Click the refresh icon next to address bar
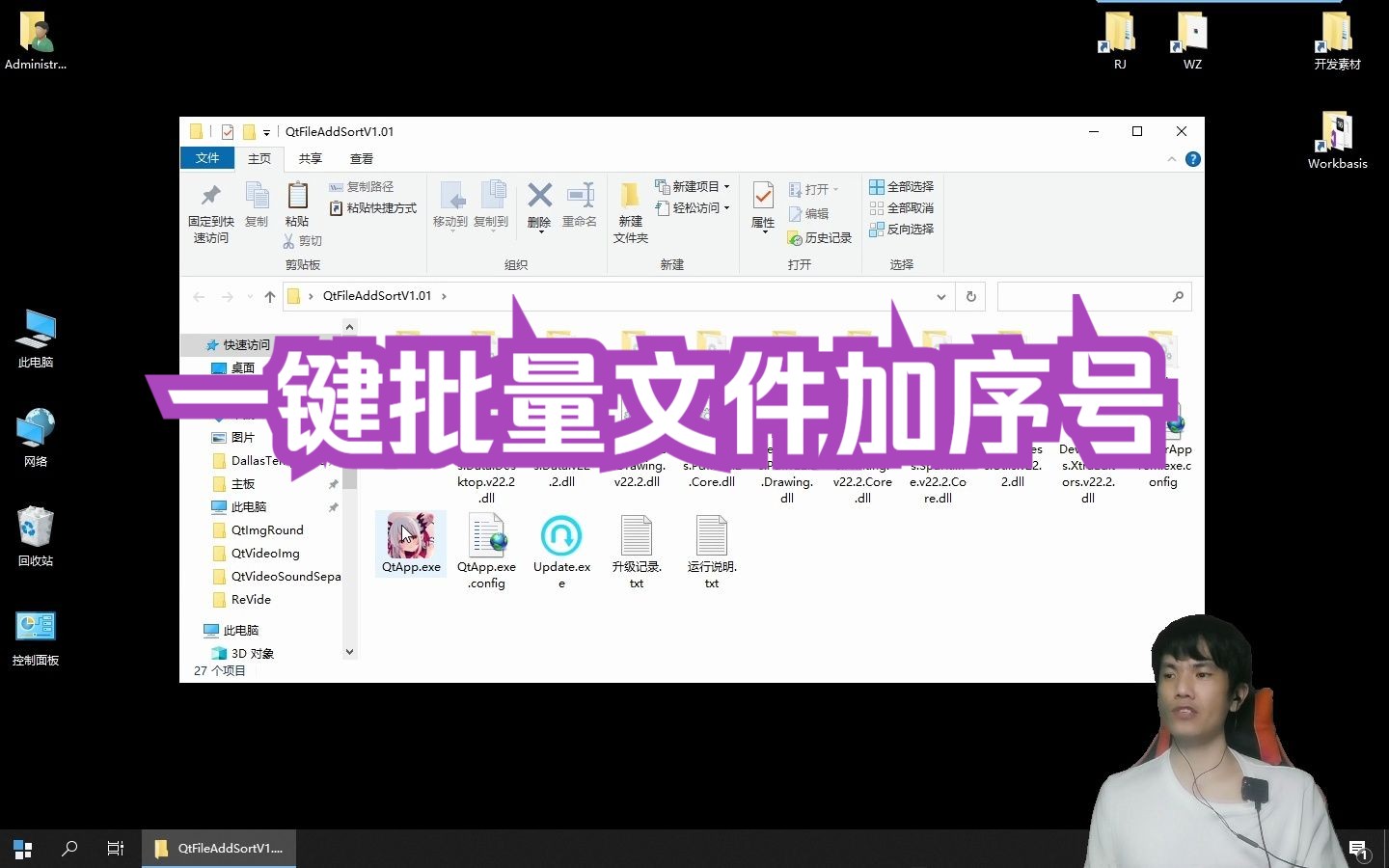 (970, 296)
